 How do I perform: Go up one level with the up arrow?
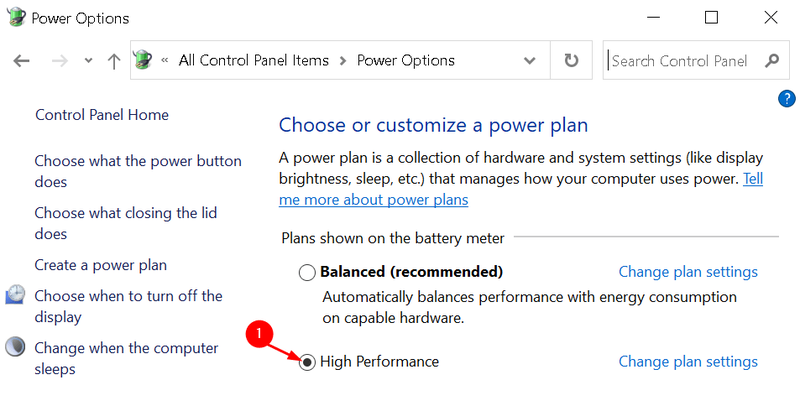point(114,61)
